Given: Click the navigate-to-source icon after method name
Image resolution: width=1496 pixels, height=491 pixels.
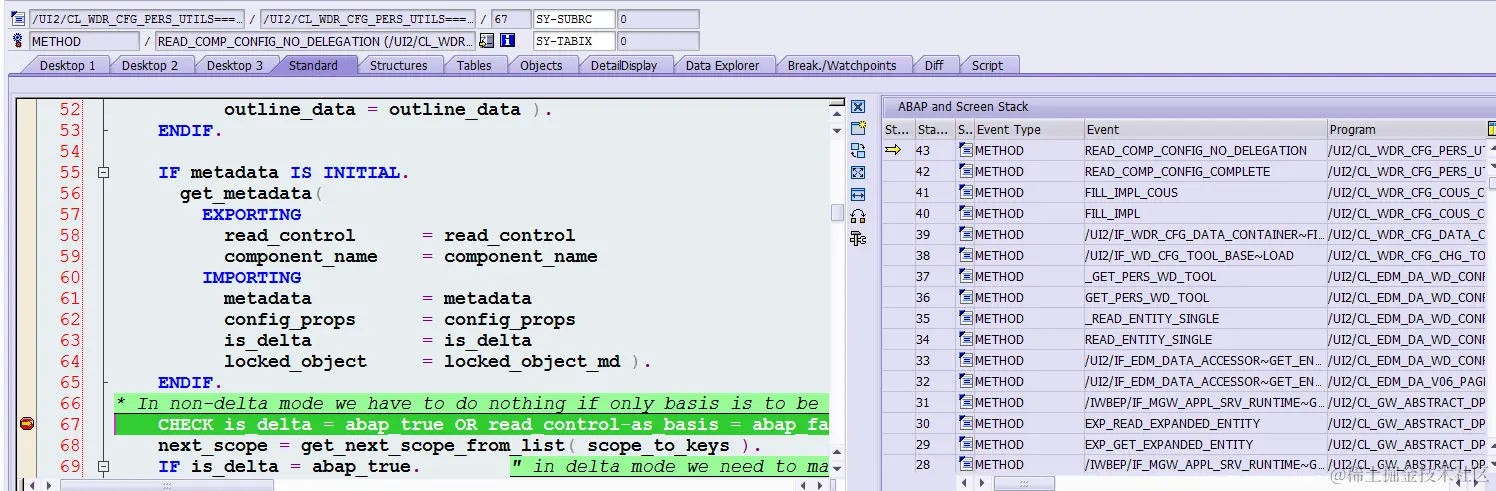Looking at the screenshot, I should point(487,41).
